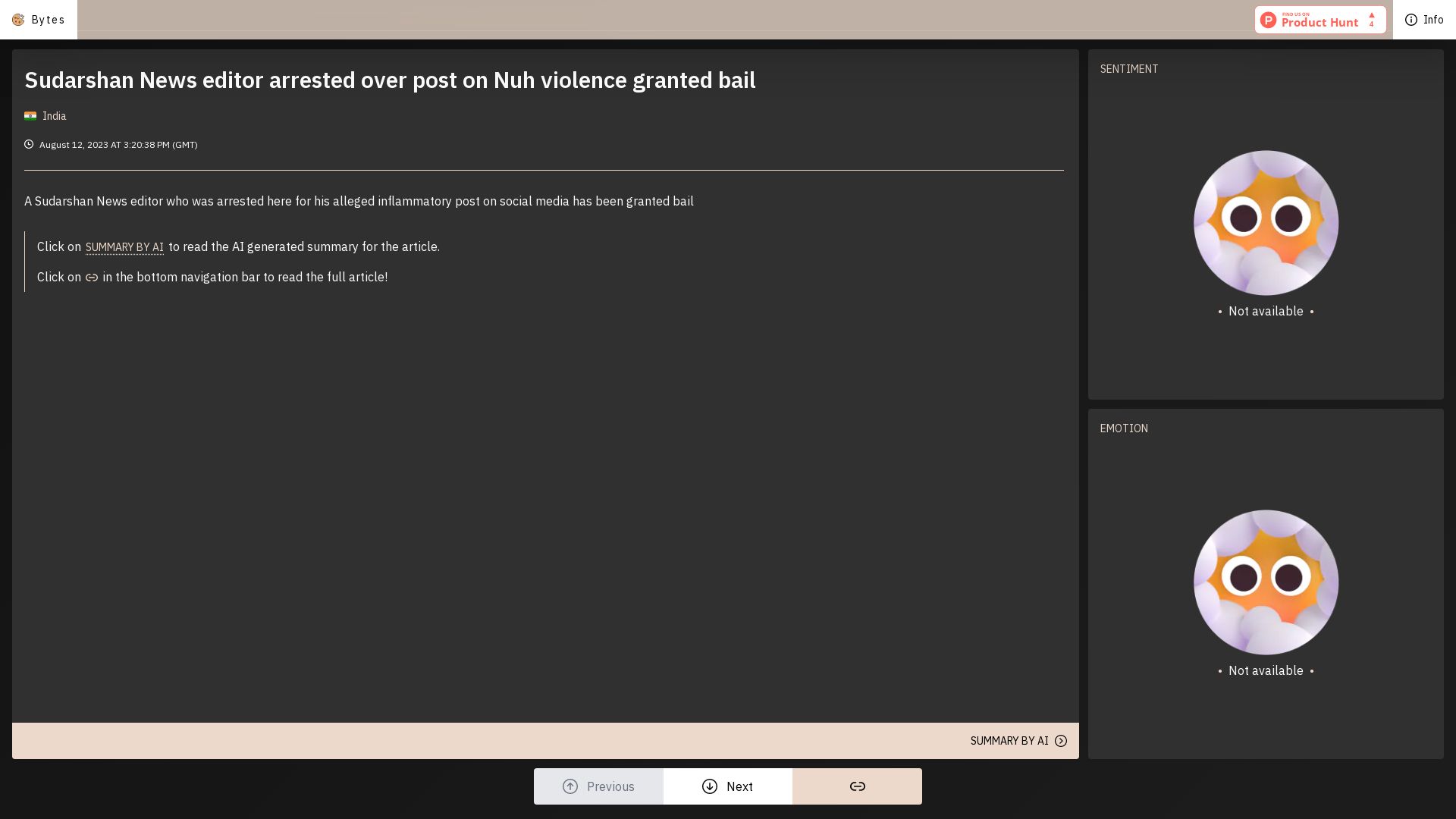Open the Info panel
This screenshot has height=819, width=1456.
[x=1423, y=20]
